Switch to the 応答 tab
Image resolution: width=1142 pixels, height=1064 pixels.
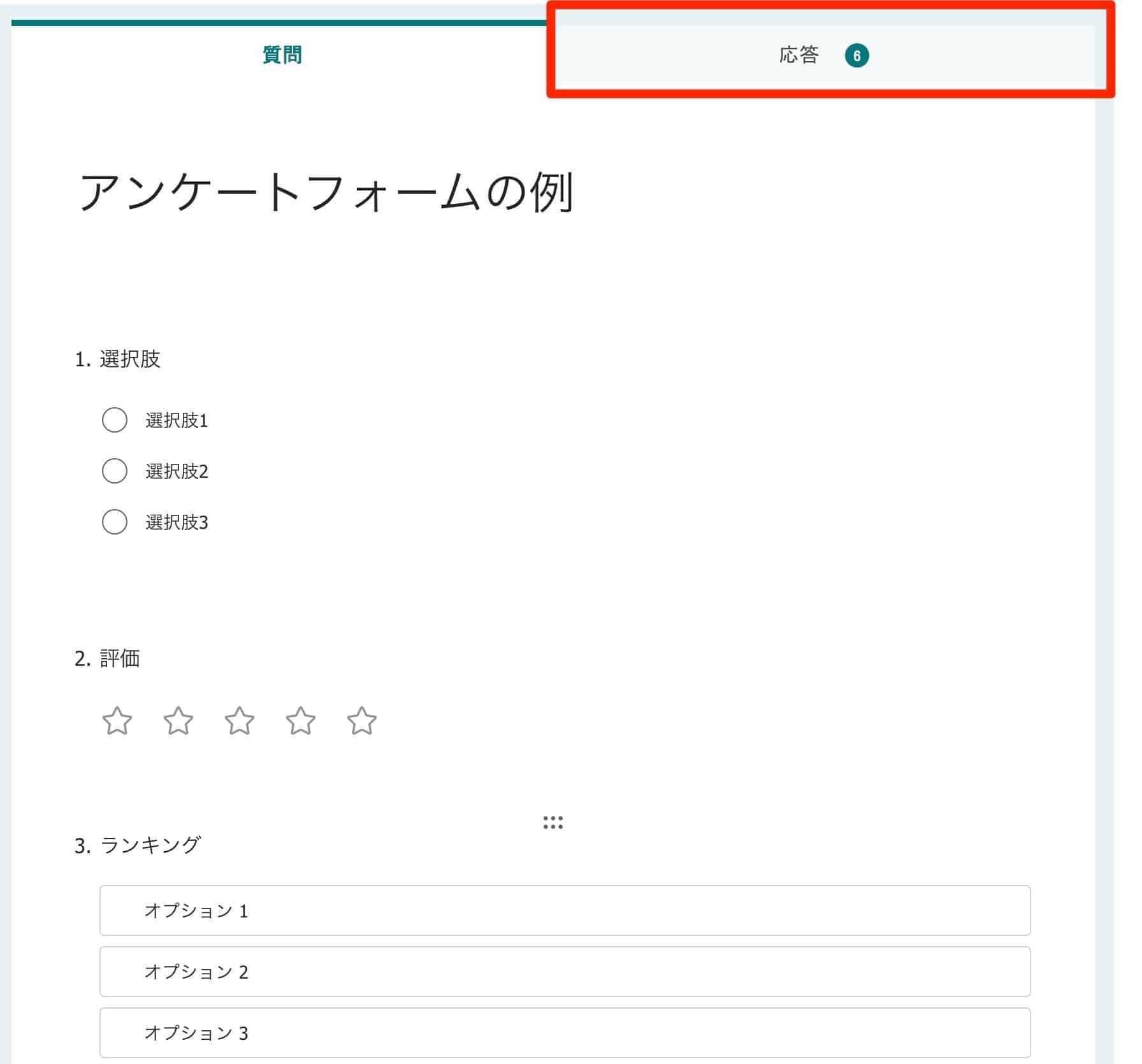[x=799, y=55]
